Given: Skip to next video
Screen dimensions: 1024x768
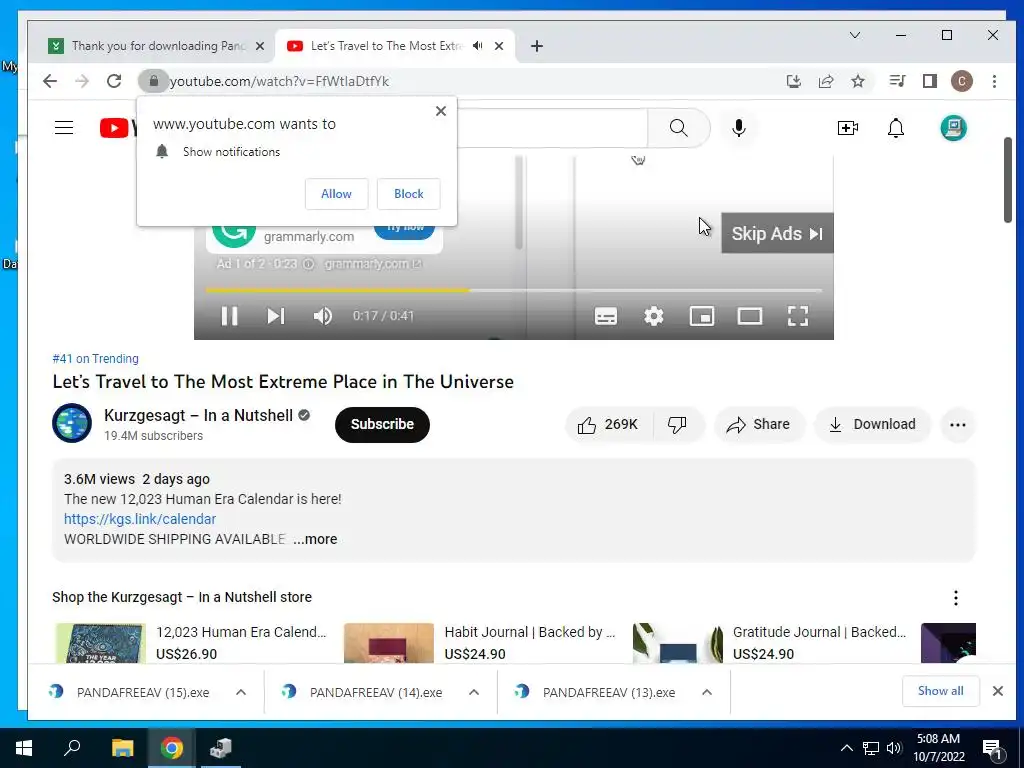Looking at the screenshot, I should coord(276,316).
